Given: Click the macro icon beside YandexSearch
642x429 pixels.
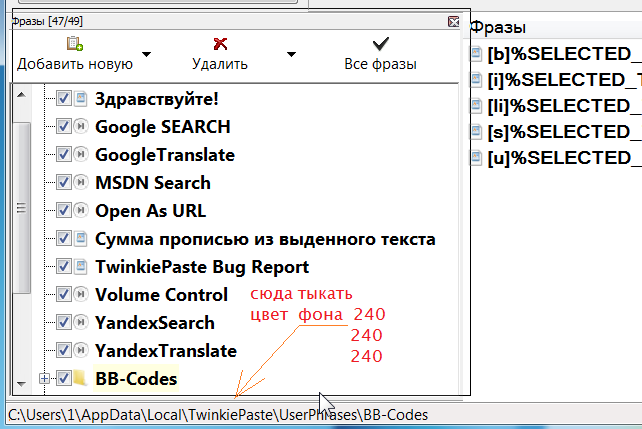Looking at the screenshot, I should click(x=81, y=323).
